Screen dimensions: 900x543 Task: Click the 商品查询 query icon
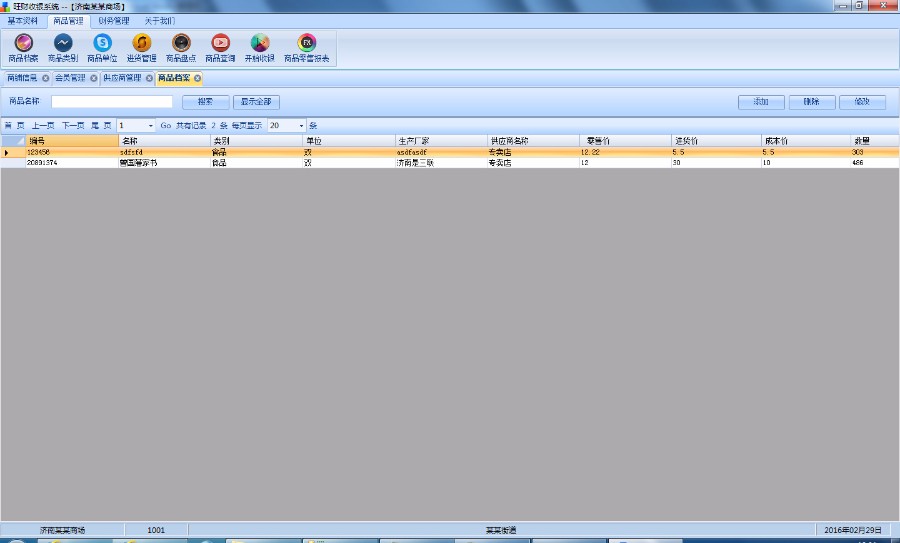point(220,43)
